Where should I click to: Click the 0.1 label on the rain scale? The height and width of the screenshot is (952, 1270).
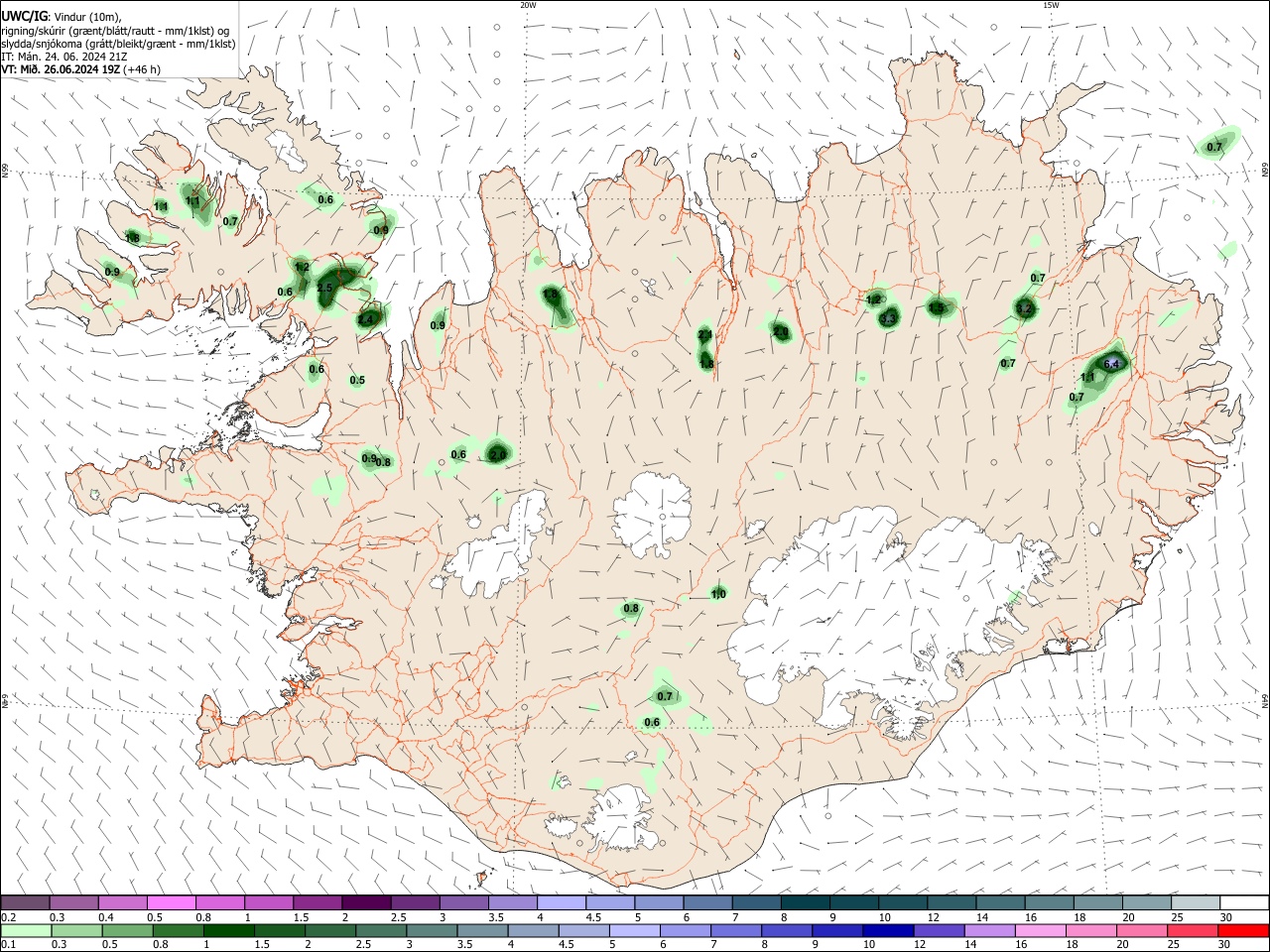point(8,944)
